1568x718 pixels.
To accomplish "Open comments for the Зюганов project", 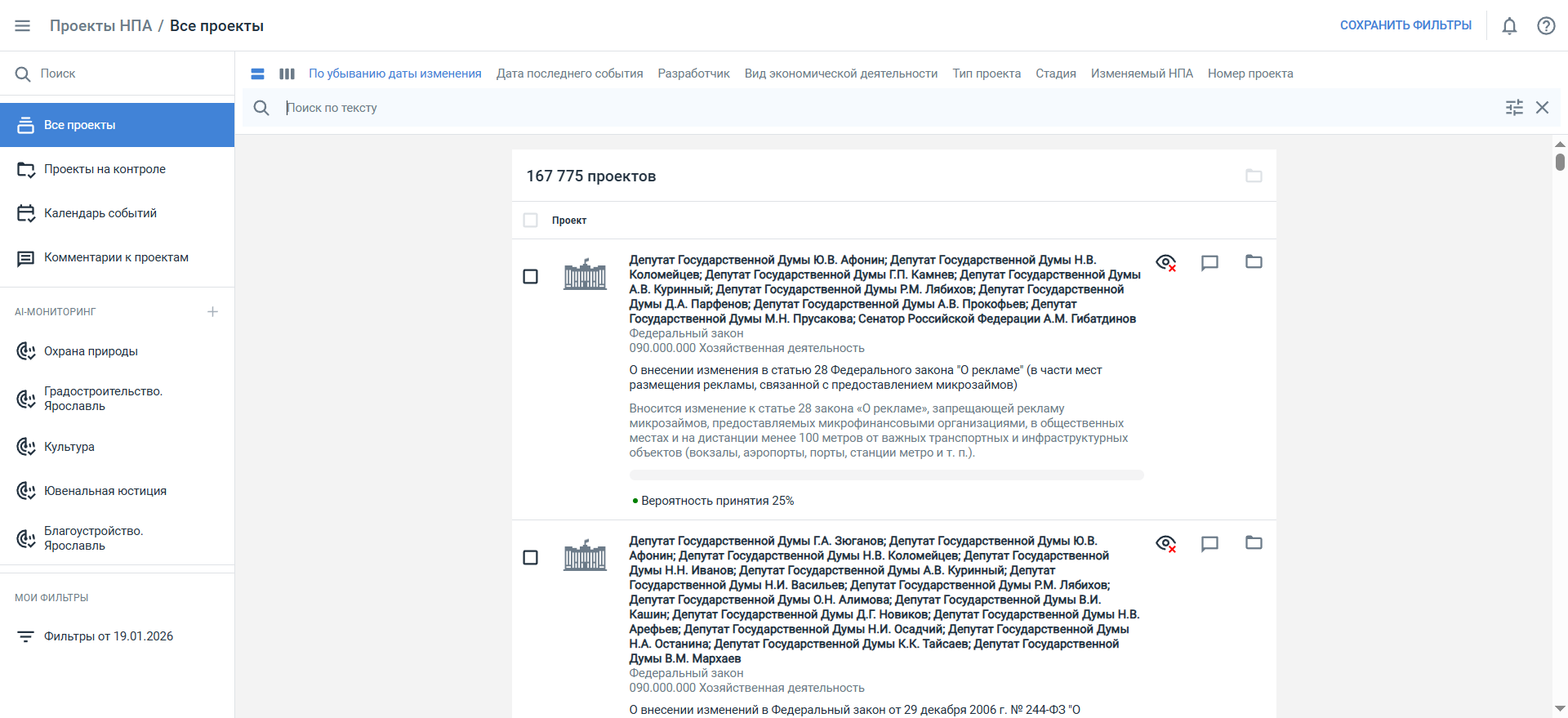I will point(1209,543).
